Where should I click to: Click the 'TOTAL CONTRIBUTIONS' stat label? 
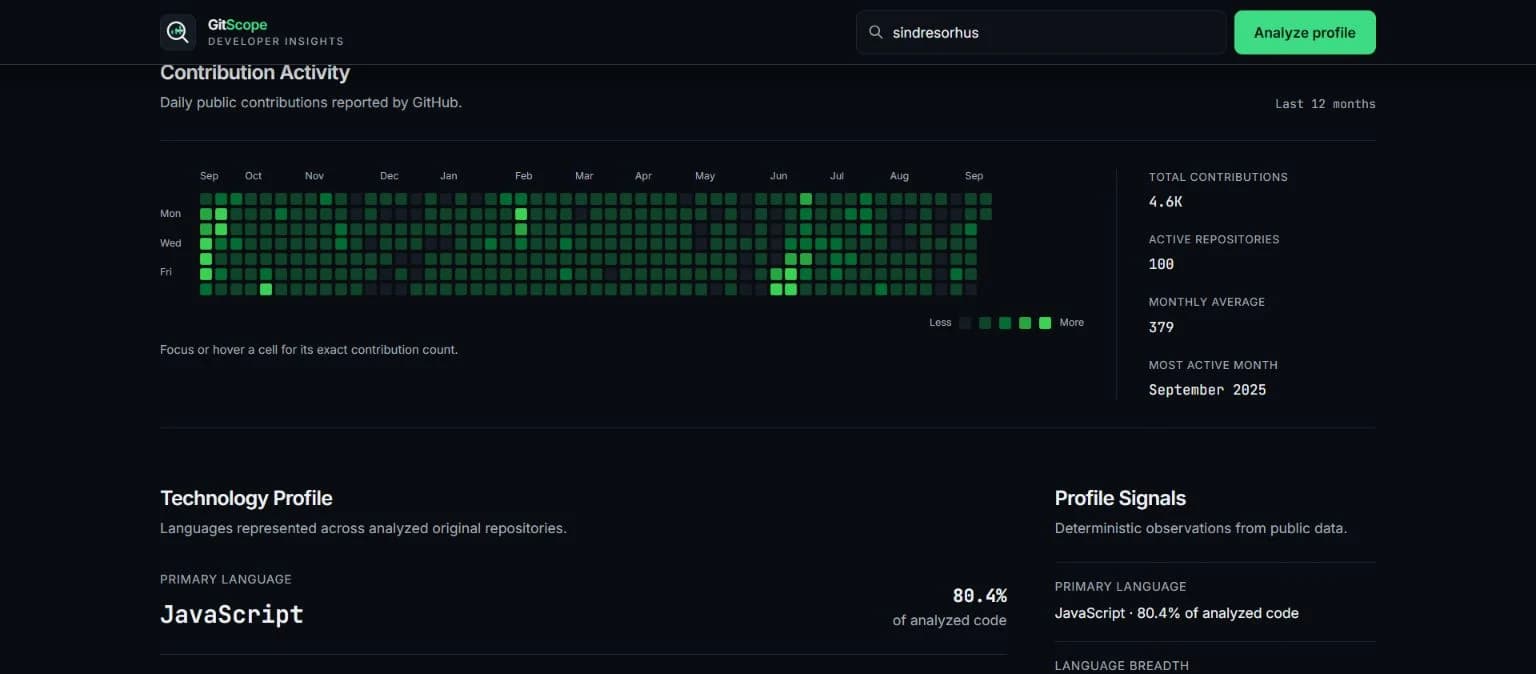[x=1218, y=177]
